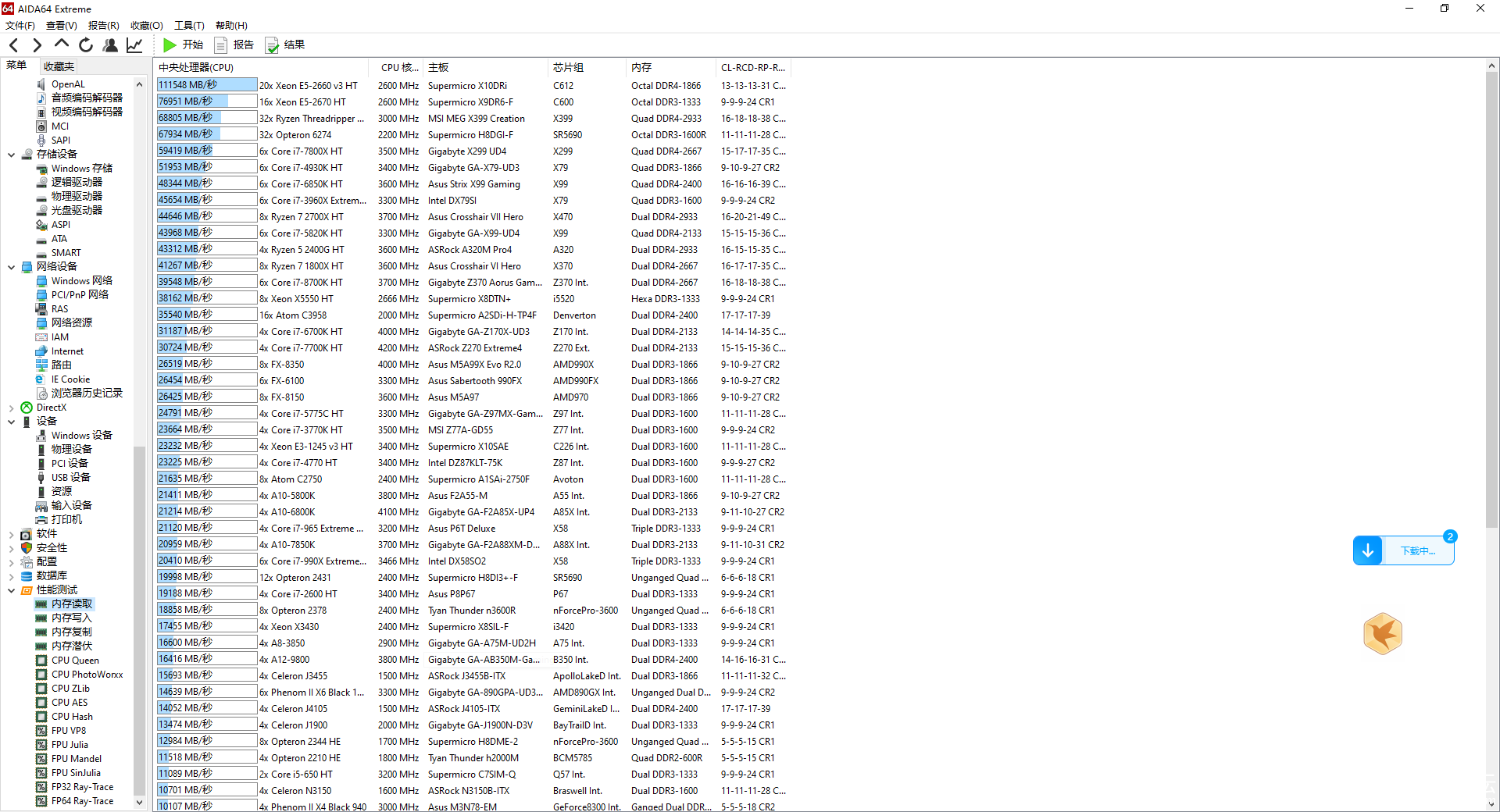
Task: Open the 结果 results button
Action: (x=285, y=45)
